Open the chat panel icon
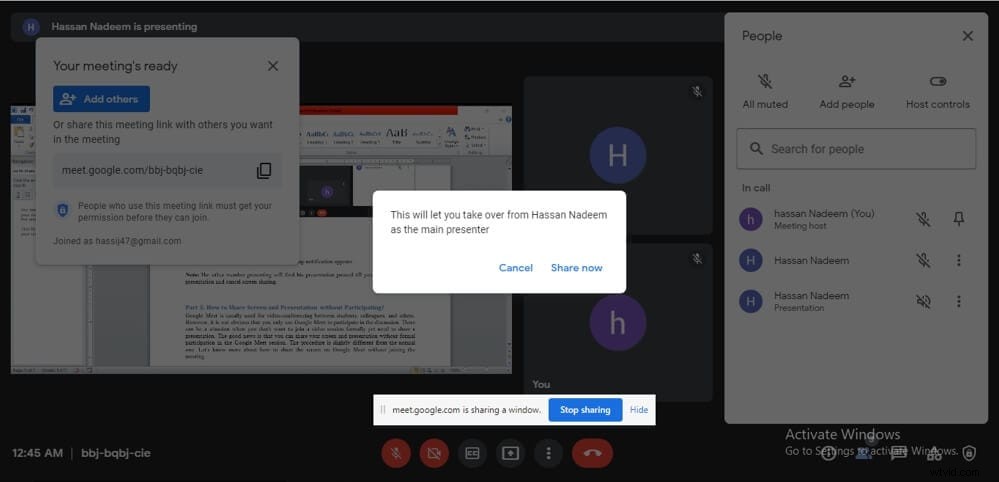 898,453
